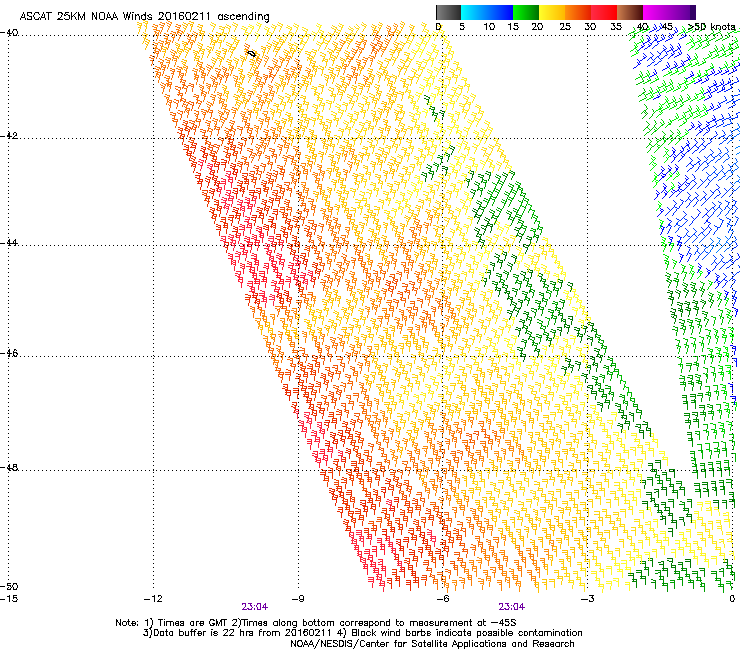Click the note 'Data buffer is 22 hrs from 20160211'
Image resolution: width=740 pixels, height=650 pixels.
(x=239, y=633)
